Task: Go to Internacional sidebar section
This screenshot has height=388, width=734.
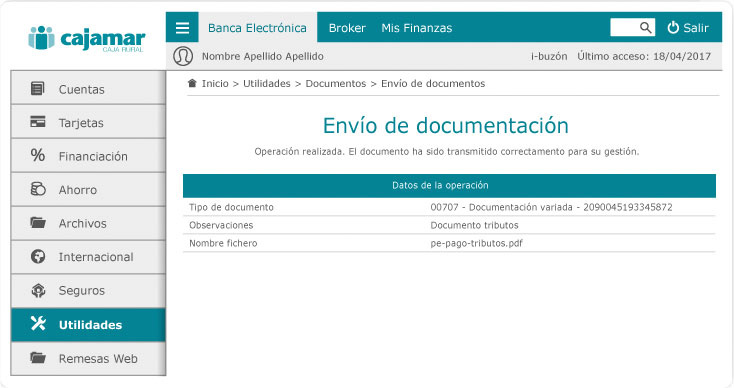Action: tap(88, 256)
